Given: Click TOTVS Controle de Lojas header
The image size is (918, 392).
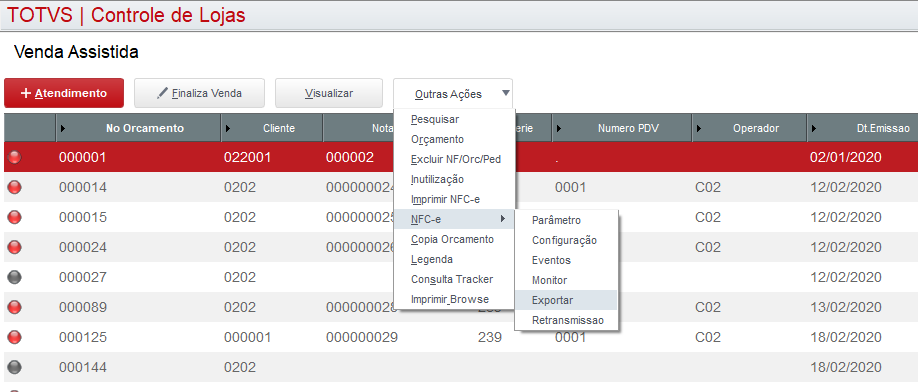Looking at the screenshot, I should pyautogui.click(x=126, y=15).
